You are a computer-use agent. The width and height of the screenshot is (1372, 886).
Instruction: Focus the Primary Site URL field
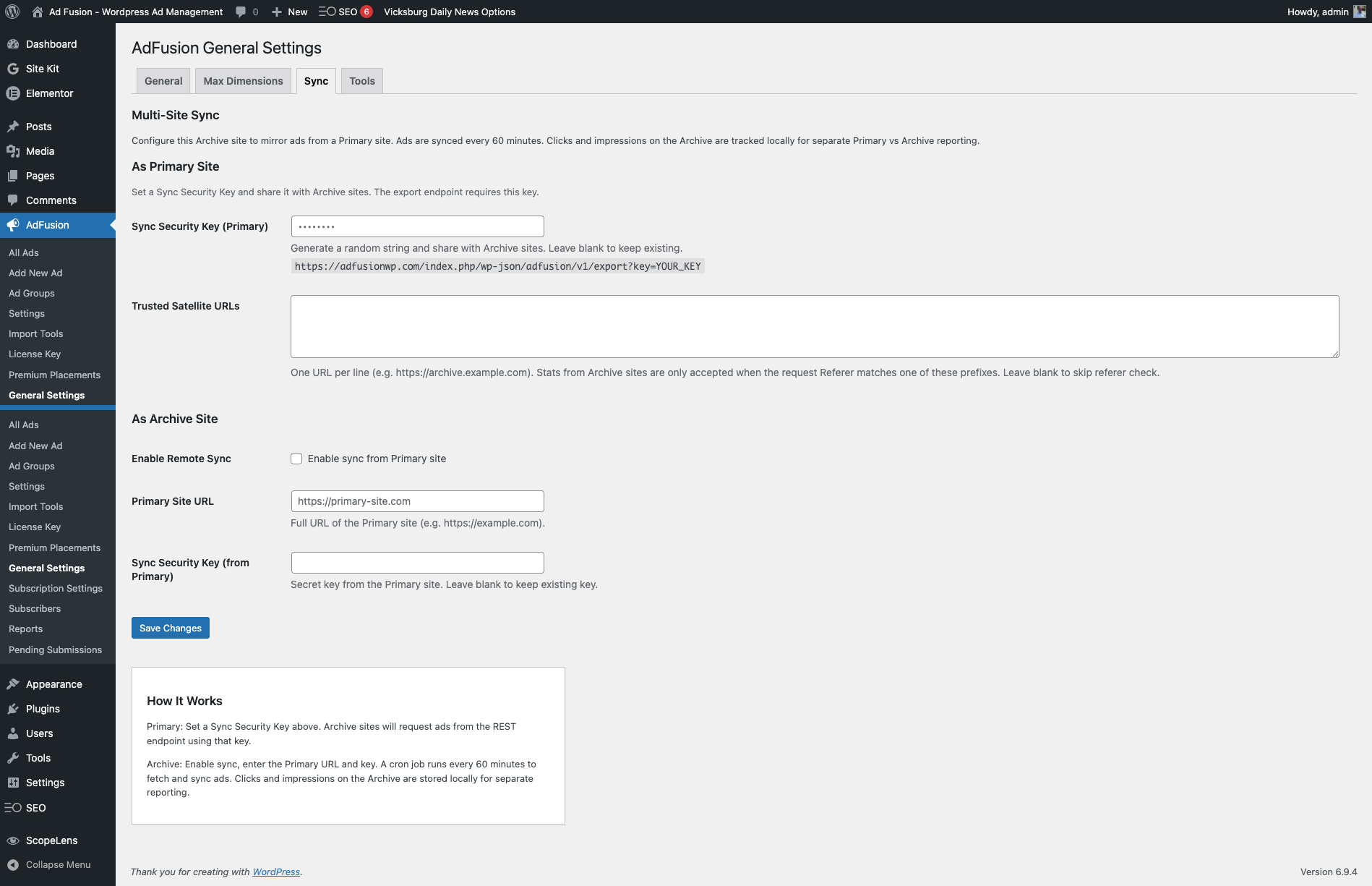(x=418, y=501)
